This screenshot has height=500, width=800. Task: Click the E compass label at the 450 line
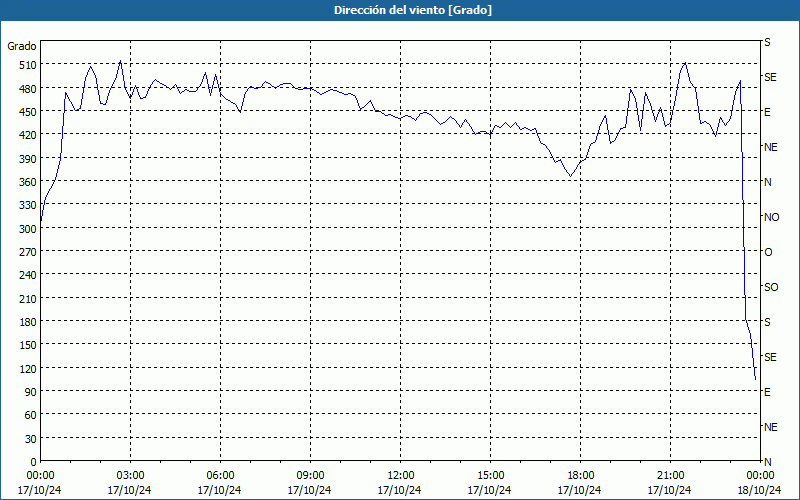[767, 112]
